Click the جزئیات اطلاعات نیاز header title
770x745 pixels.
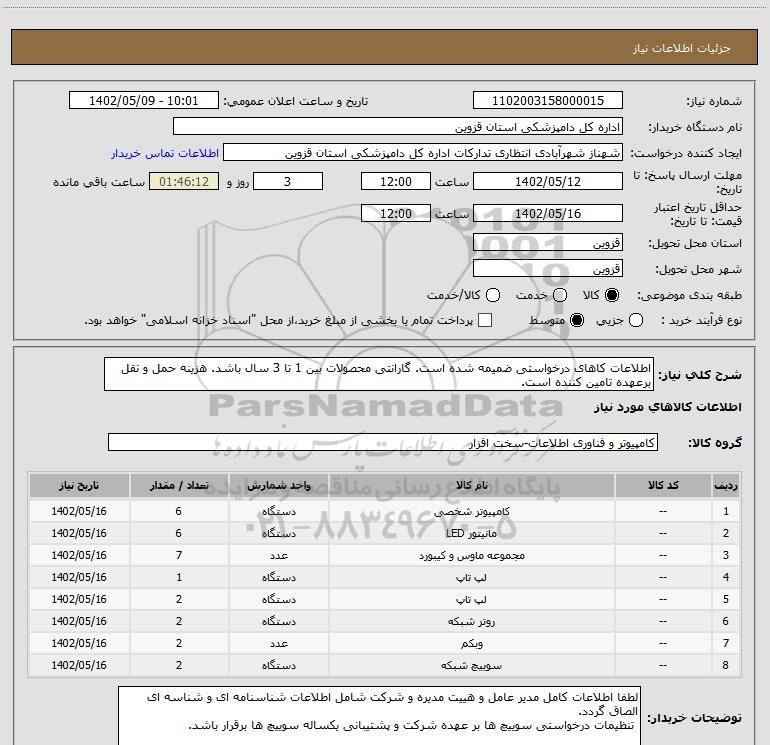pos(681,48)
